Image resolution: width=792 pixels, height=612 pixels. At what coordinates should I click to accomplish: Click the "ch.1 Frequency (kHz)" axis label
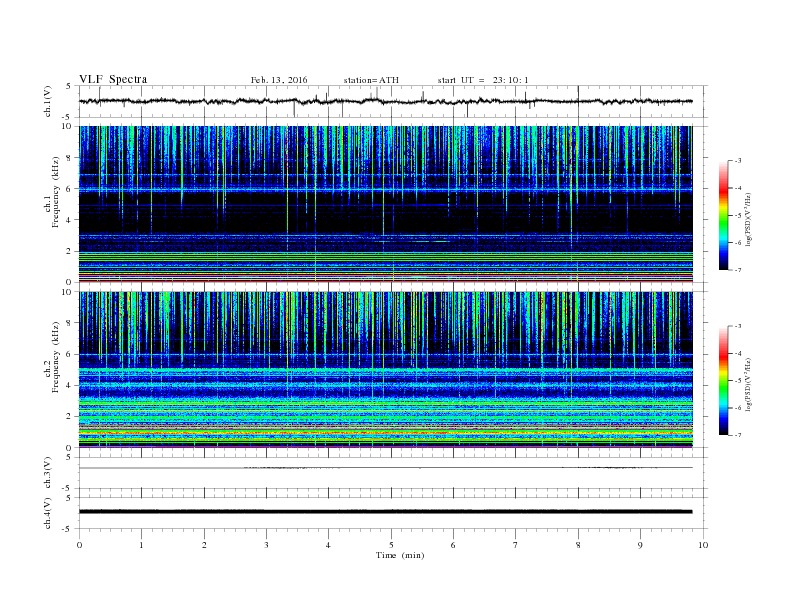point(52,192)
